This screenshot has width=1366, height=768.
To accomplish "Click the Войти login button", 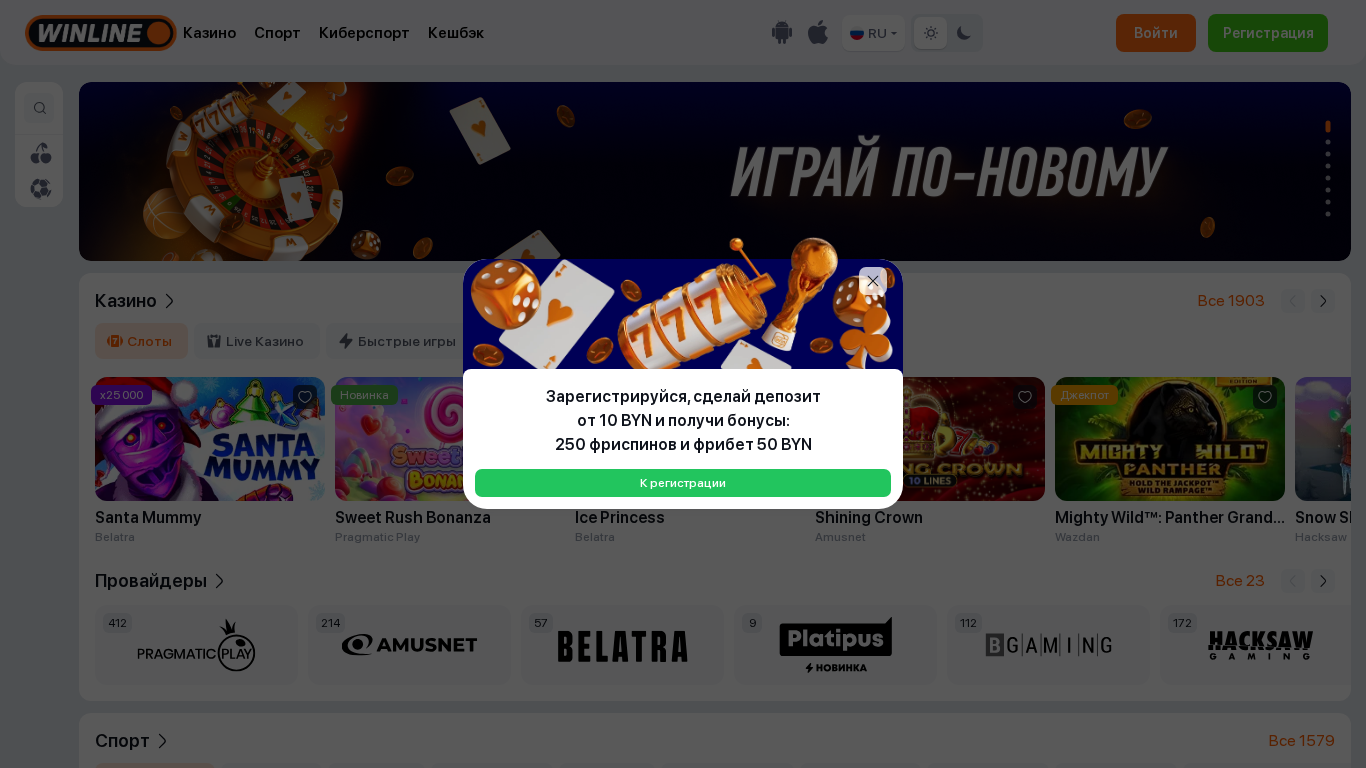I will [x=1156, y=33].
